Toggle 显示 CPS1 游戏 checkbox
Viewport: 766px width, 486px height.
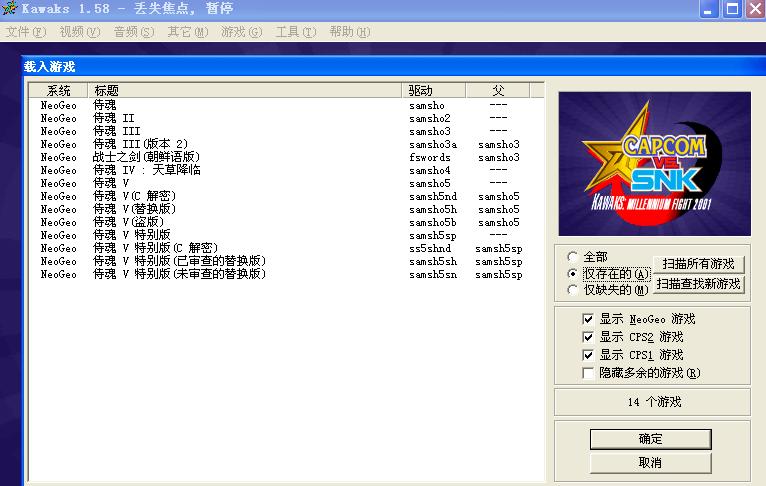(x=589, y=355)
